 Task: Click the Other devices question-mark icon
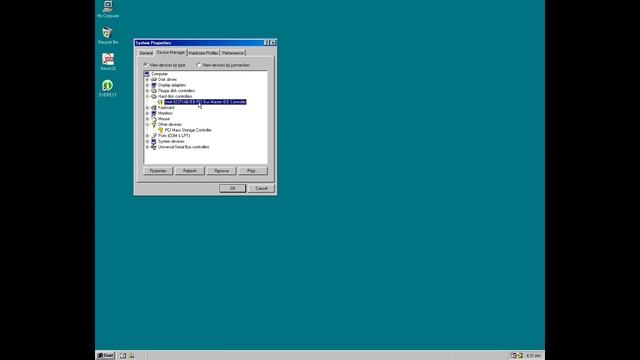point(153,124)
